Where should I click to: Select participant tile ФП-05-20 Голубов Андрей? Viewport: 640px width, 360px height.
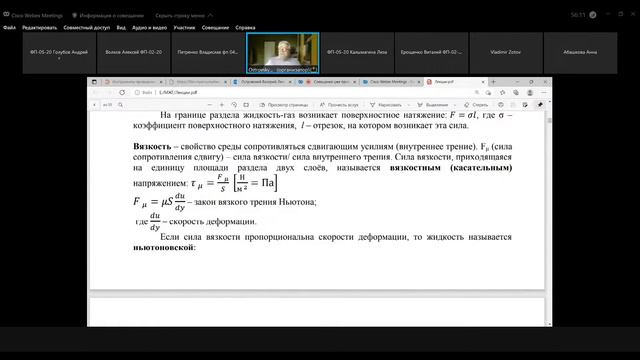[x=59, y=53]
